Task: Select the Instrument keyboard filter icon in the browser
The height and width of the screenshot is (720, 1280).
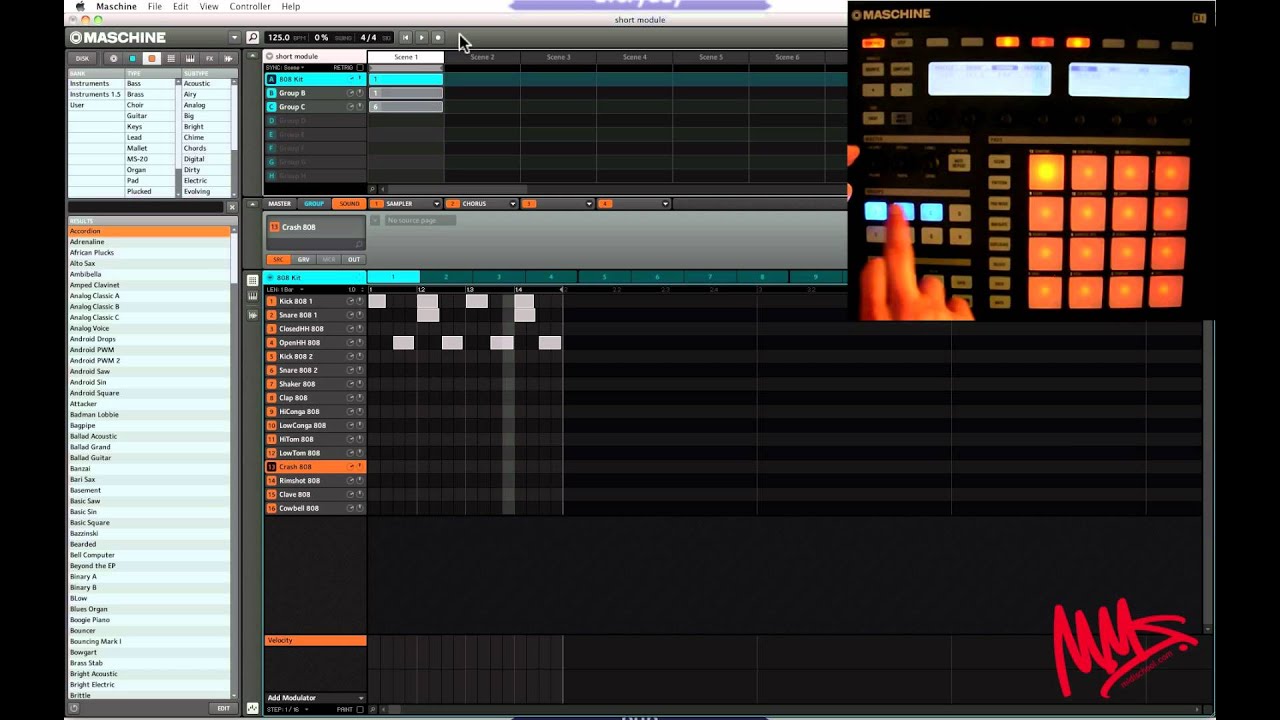Action: (x=190, y=59)
